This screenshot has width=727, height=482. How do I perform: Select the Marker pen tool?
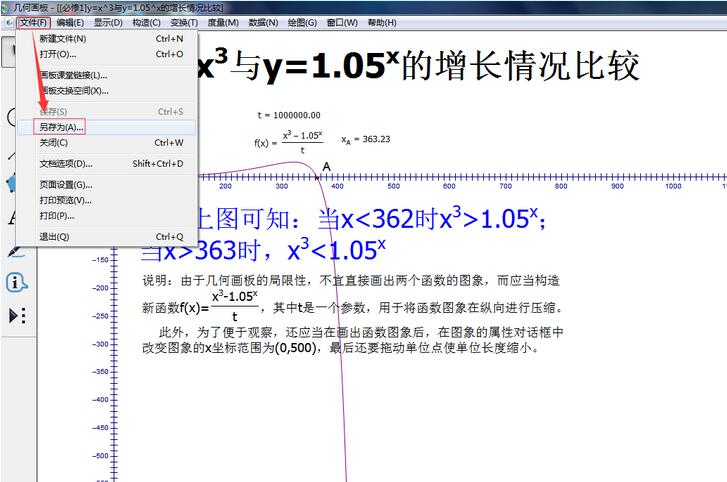pos(15,253)
